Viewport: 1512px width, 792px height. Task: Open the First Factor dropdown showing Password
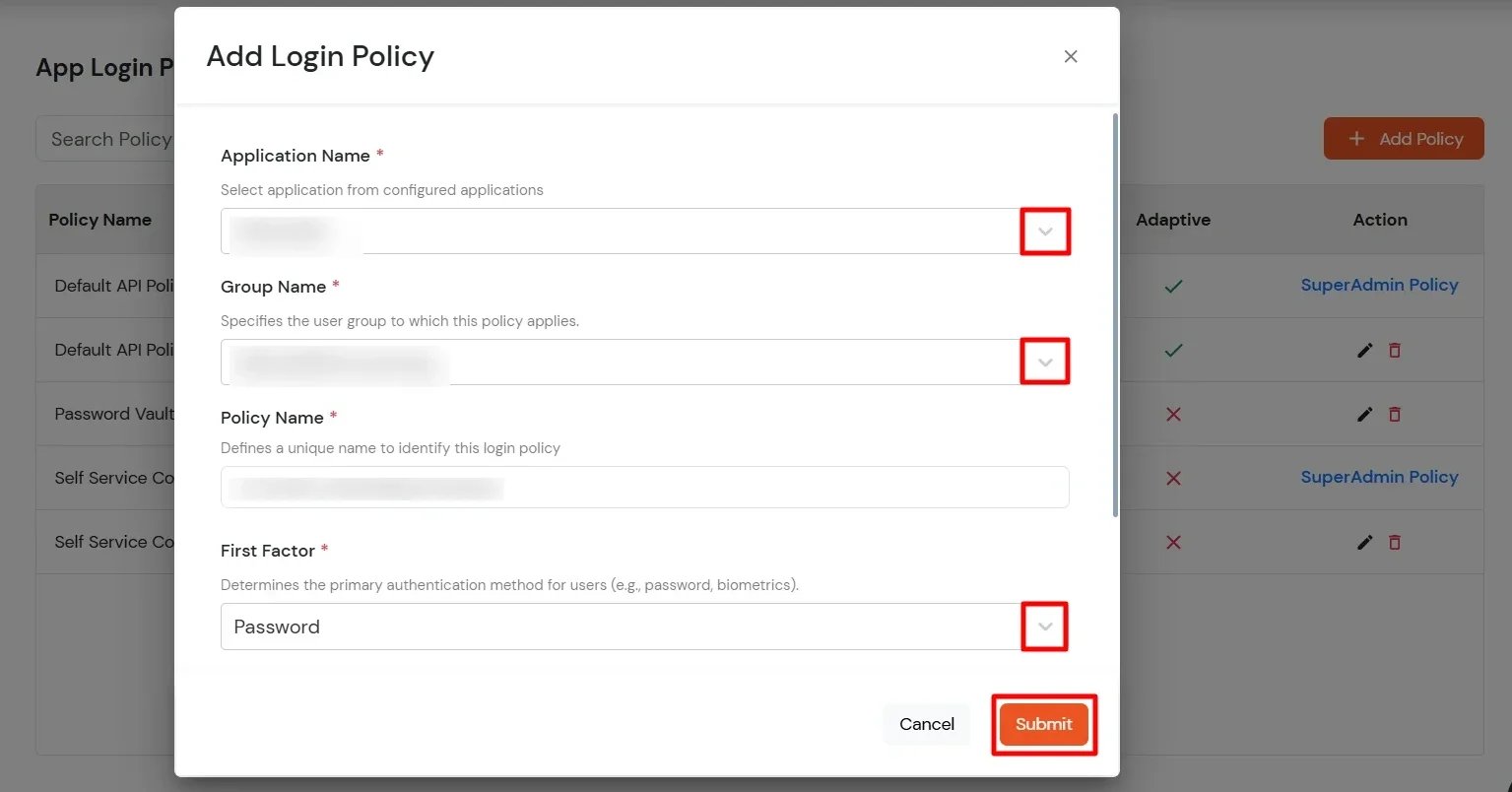[1044, 627]
